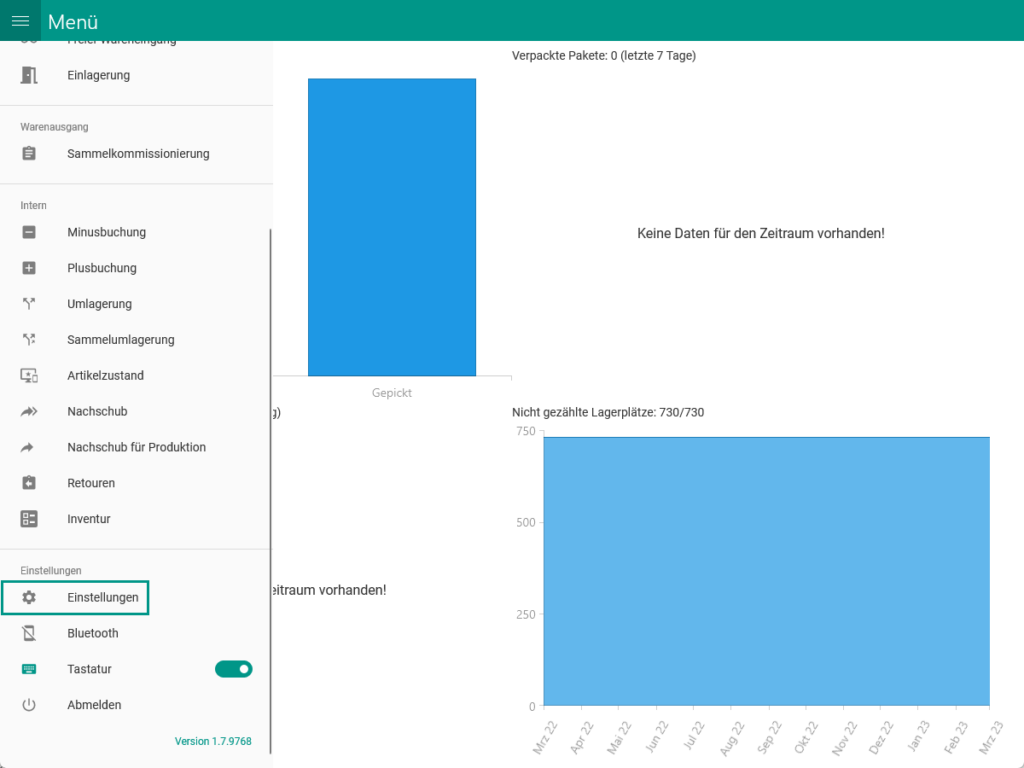Click the Version 1.7.9768 link
Image resolution: width=1024 pixels, height=768 pixels.
(212, 741)
